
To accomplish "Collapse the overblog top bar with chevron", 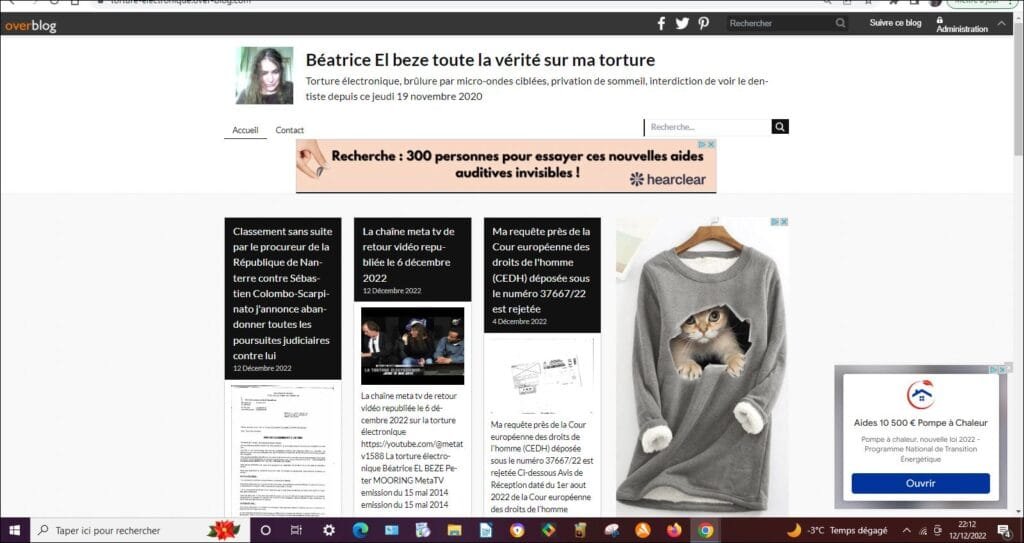I will pyautogui.click(x=1002, y=22).
